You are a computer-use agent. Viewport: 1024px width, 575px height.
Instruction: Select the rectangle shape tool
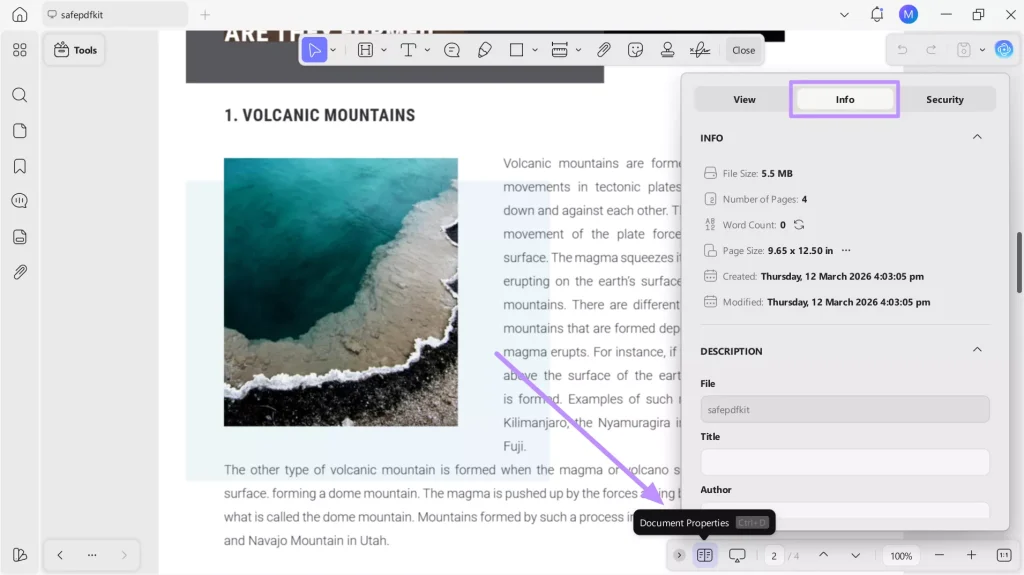coord(516,50)
